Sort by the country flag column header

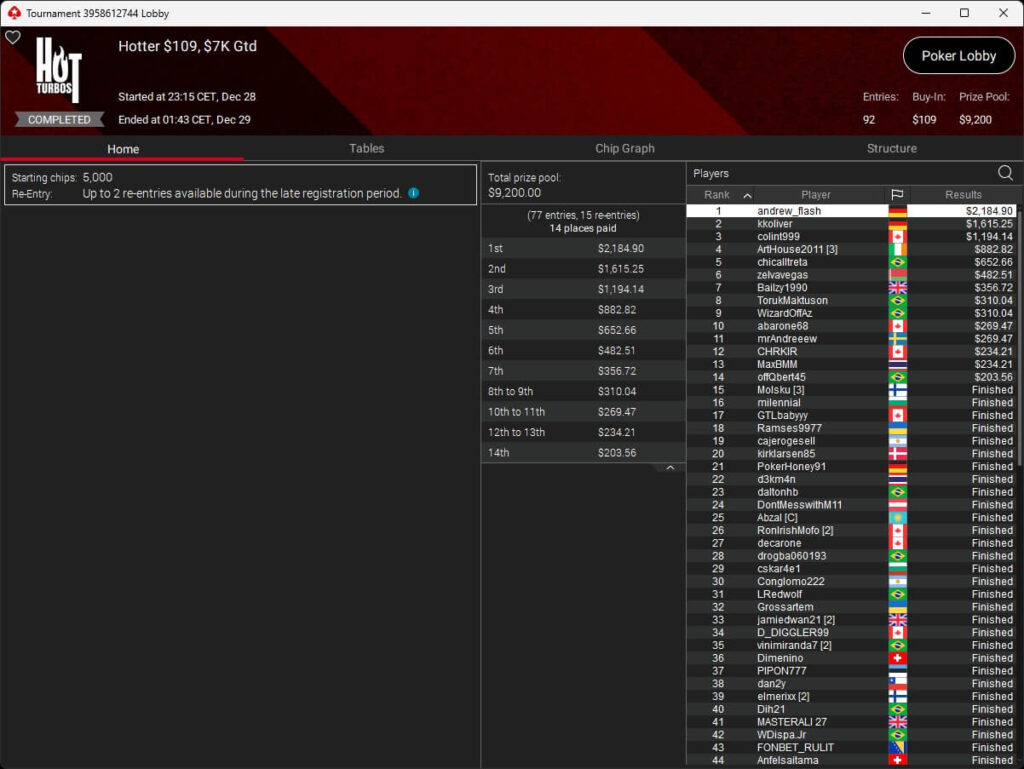click(x=897, y=195)
